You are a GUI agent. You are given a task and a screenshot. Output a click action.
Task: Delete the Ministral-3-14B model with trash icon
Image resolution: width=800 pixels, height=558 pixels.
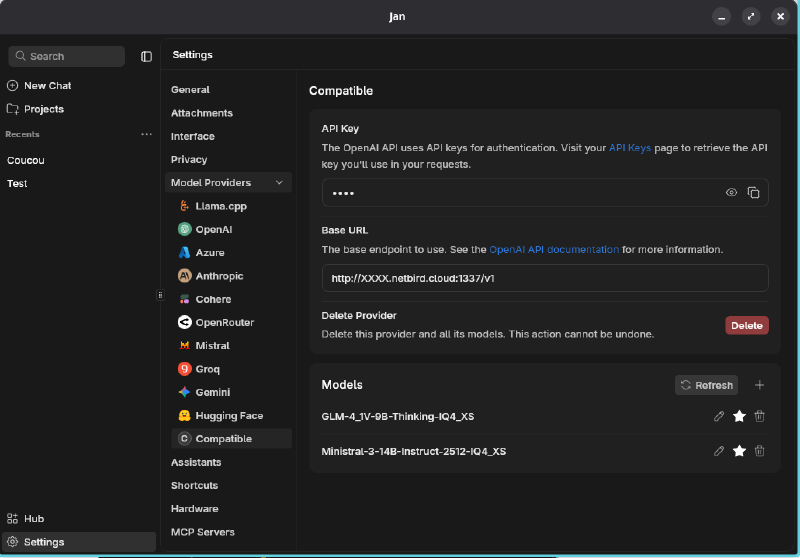[x=759, y=451]
